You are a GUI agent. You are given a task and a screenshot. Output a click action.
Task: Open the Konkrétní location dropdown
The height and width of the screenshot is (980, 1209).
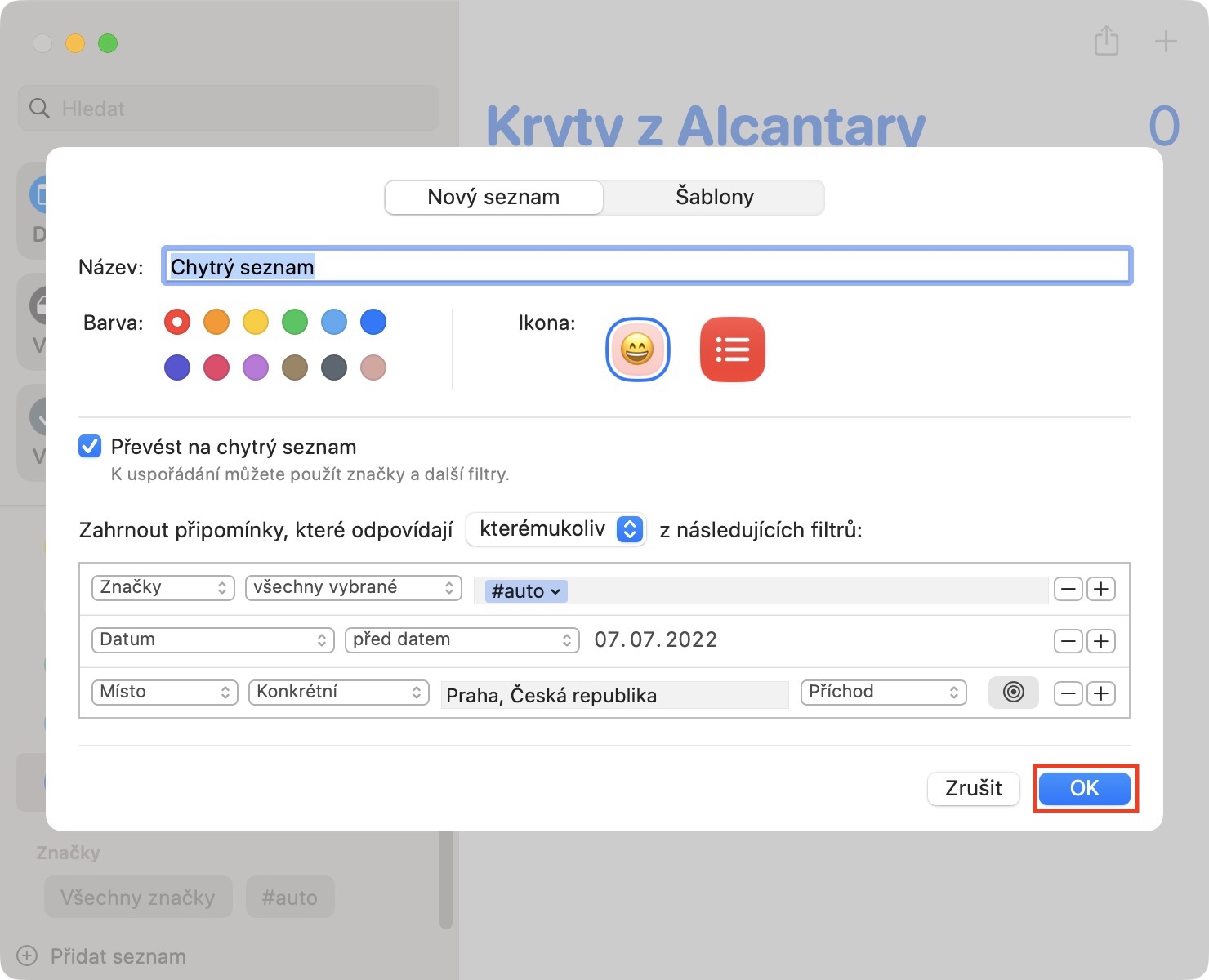coord(339,692)
